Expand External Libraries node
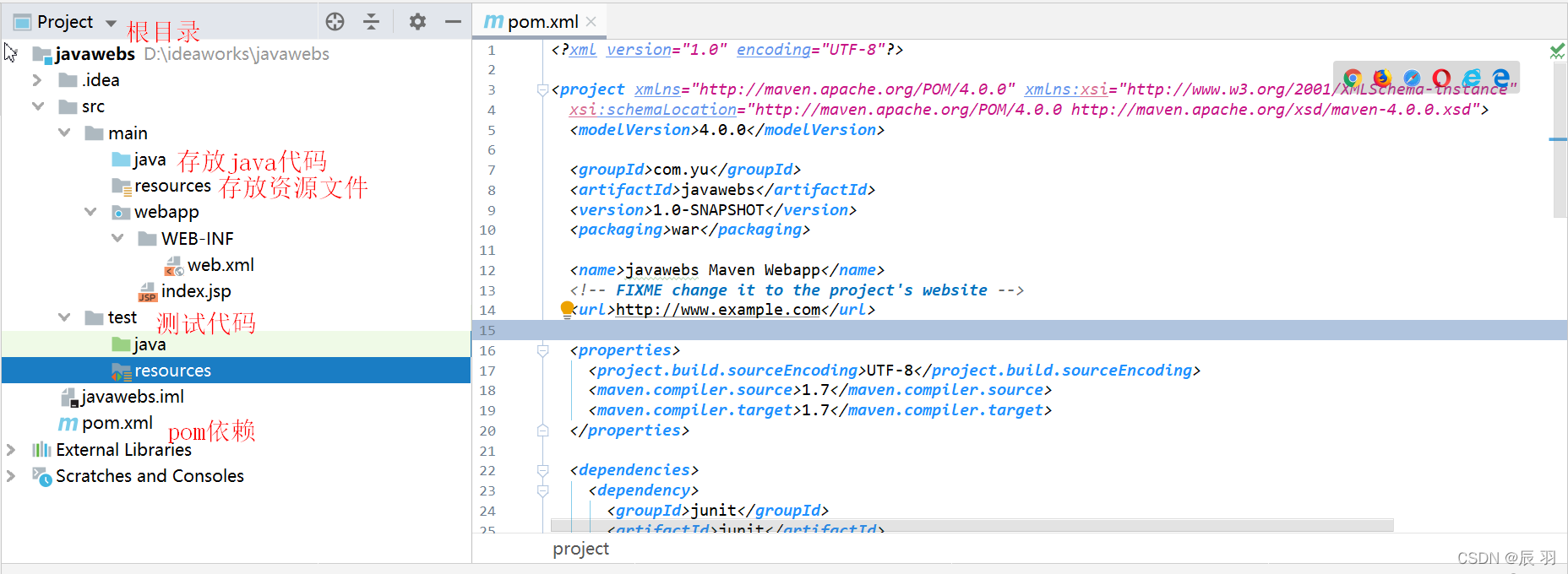 click(x=11, y=450)
